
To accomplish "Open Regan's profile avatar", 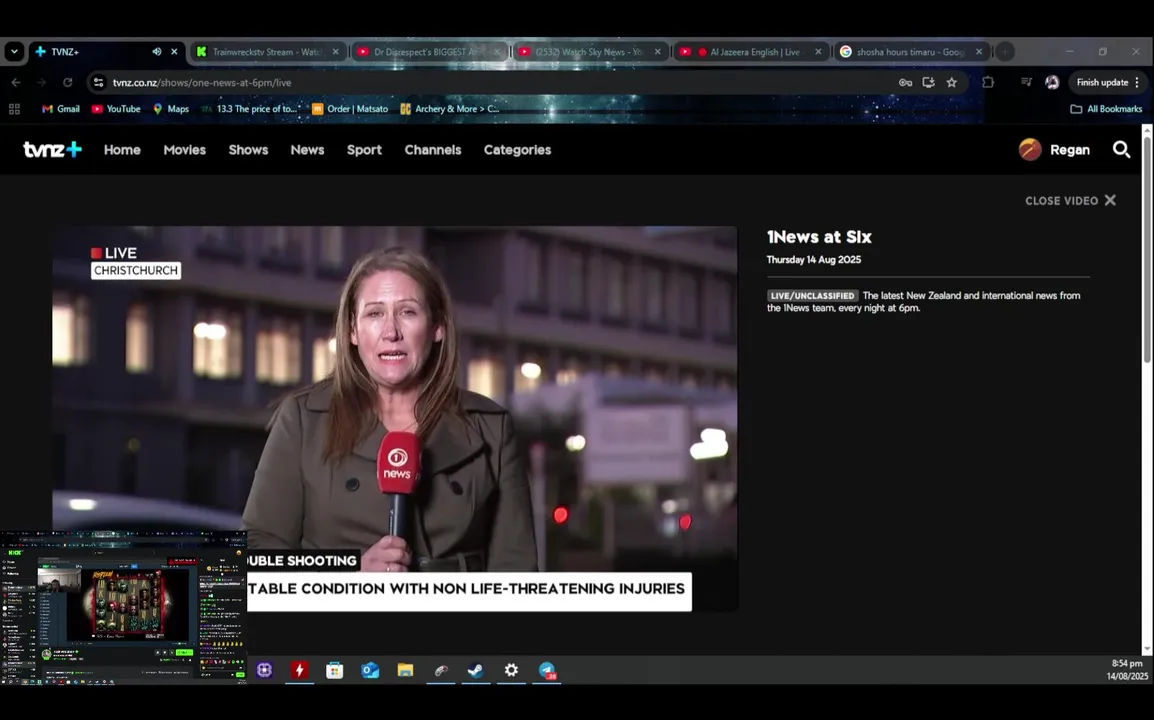I will [x=1030, y=149].
